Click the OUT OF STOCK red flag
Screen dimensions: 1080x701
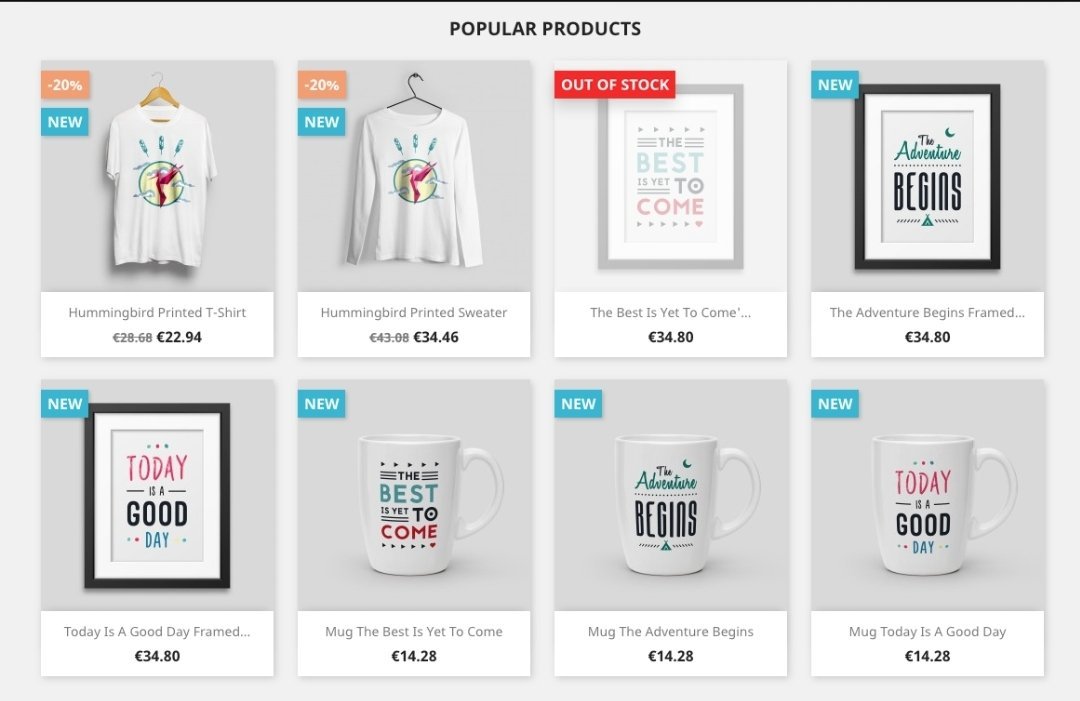coord(614,85)
